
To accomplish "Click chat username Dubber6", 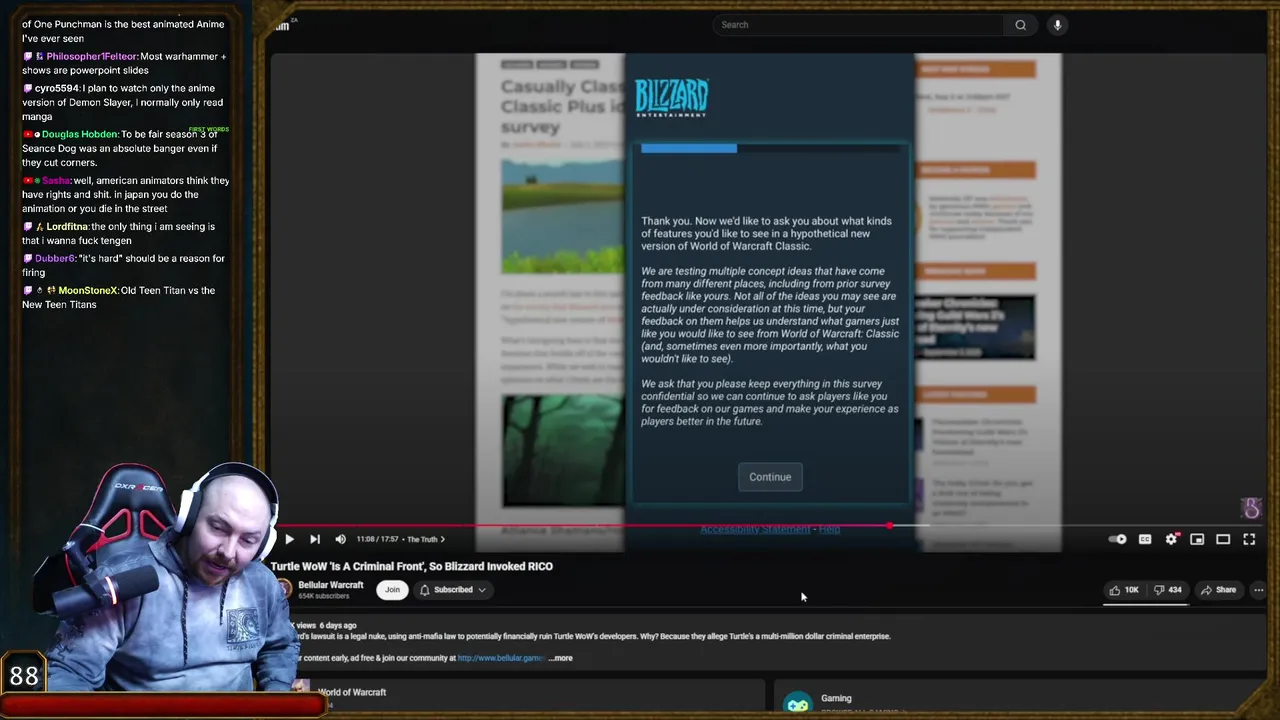I will [54, 258].
